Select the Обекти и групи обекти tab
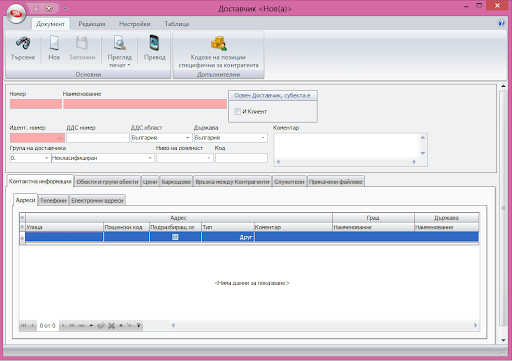This screenshot has width=512, height=361. [x=107, y=182]
